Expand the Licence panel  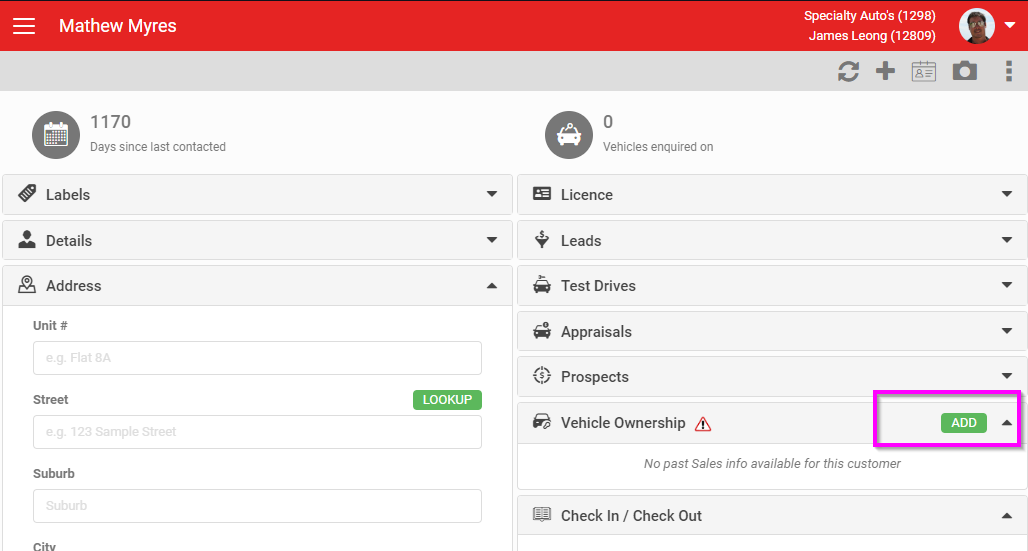click(772, 194)
